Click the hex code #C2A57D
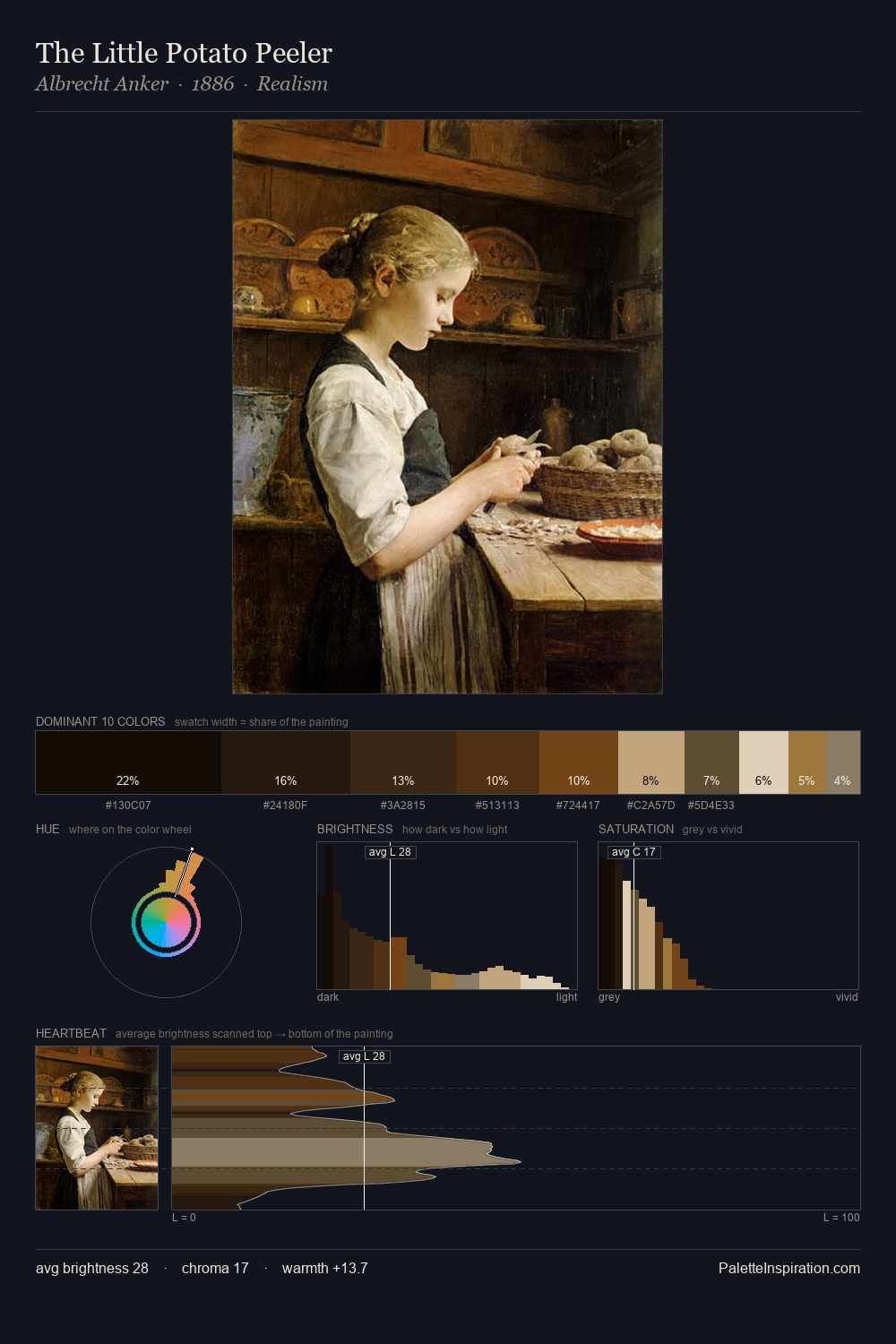Viewport: 896px width, 1344px height. click(650, 806)
